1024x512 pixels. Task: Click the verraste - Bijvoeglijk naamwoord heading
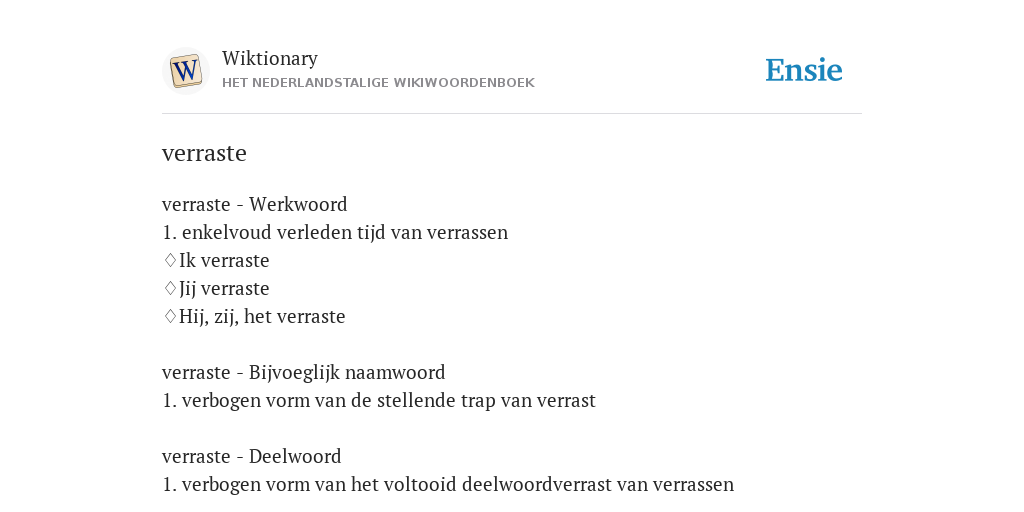304,372
